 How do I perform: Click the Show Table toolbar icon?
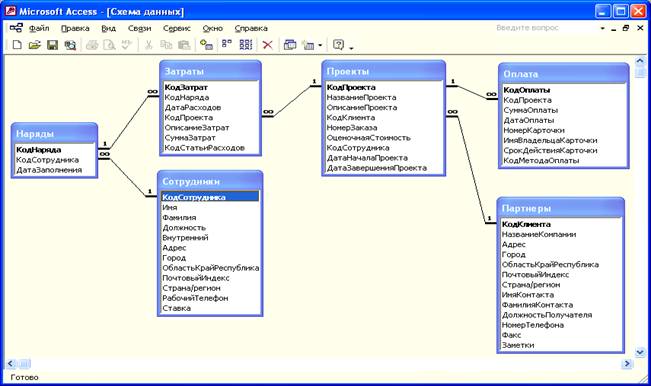coord(206,45)
